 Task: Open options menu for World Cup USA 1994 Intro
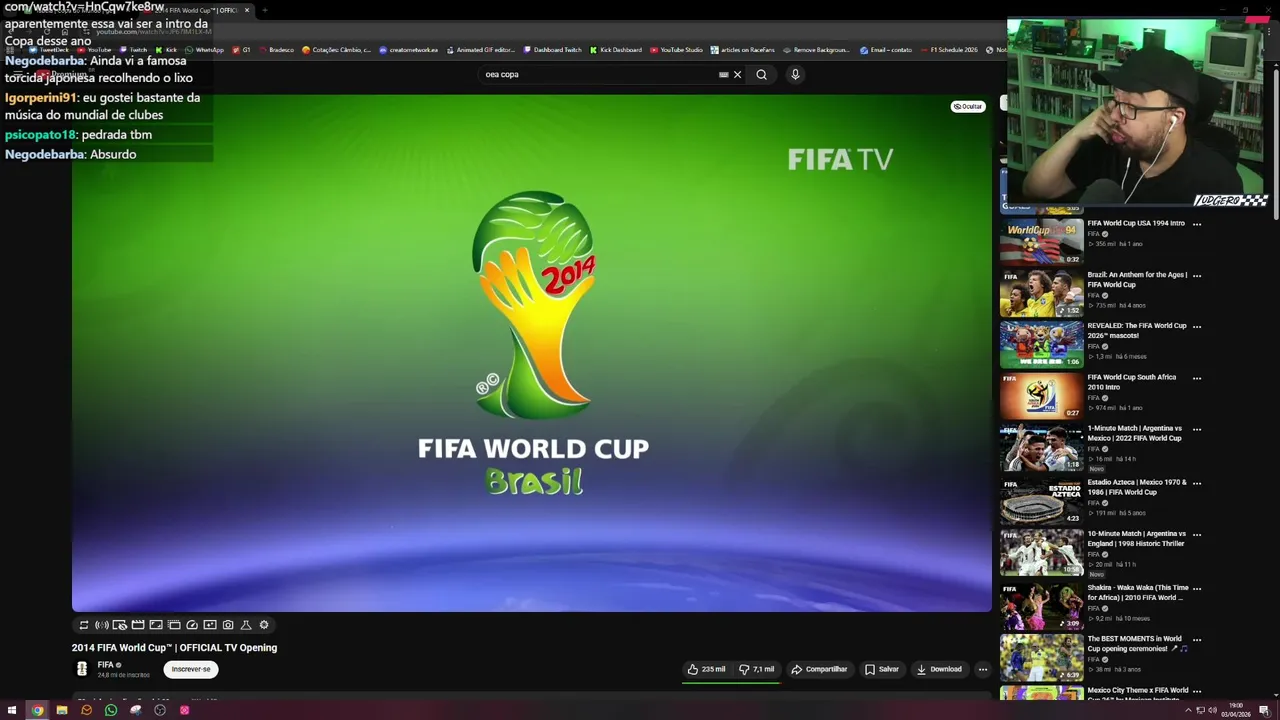tap(1197, 224)
